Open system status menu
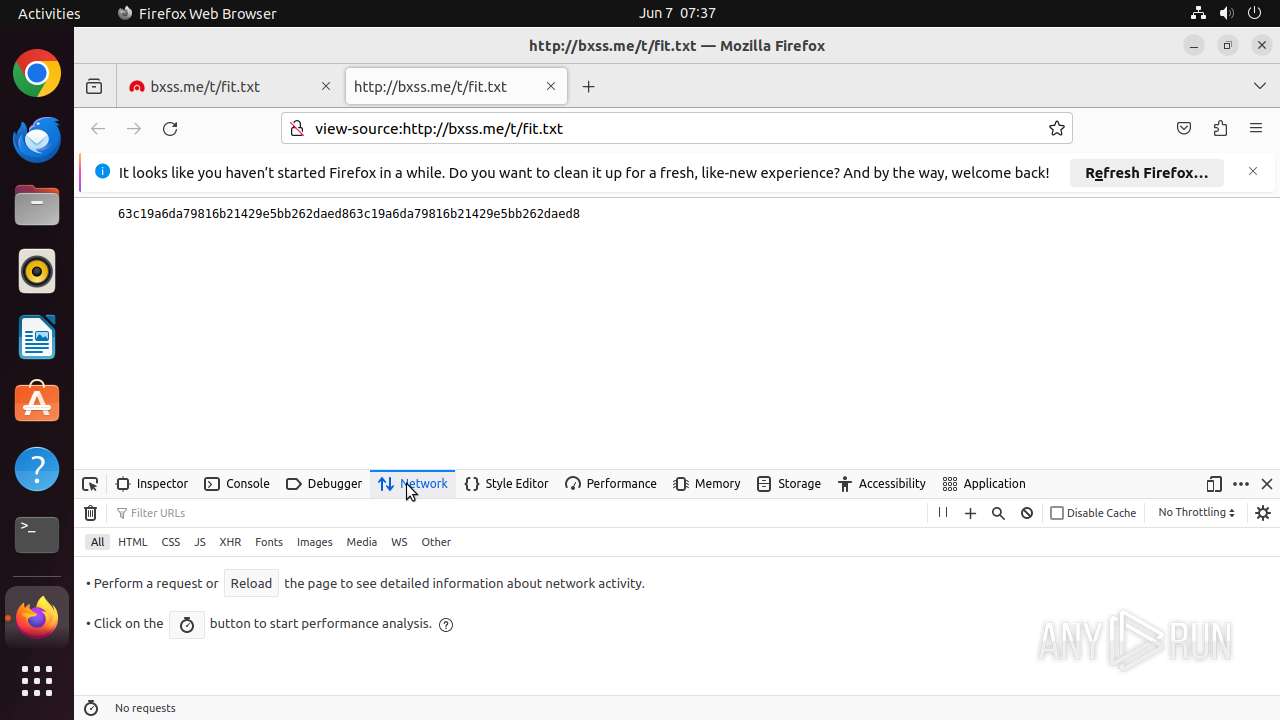 click(1226, 13)
